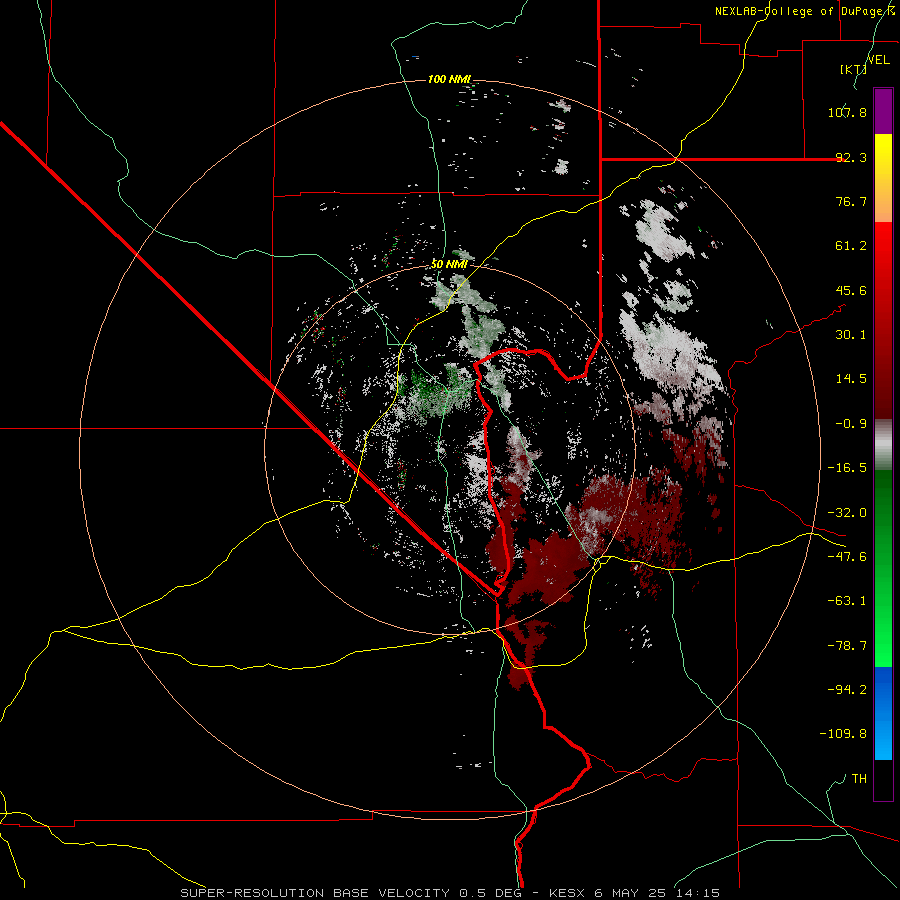Click the 50 NMI range ring label

tap(449, 264)
